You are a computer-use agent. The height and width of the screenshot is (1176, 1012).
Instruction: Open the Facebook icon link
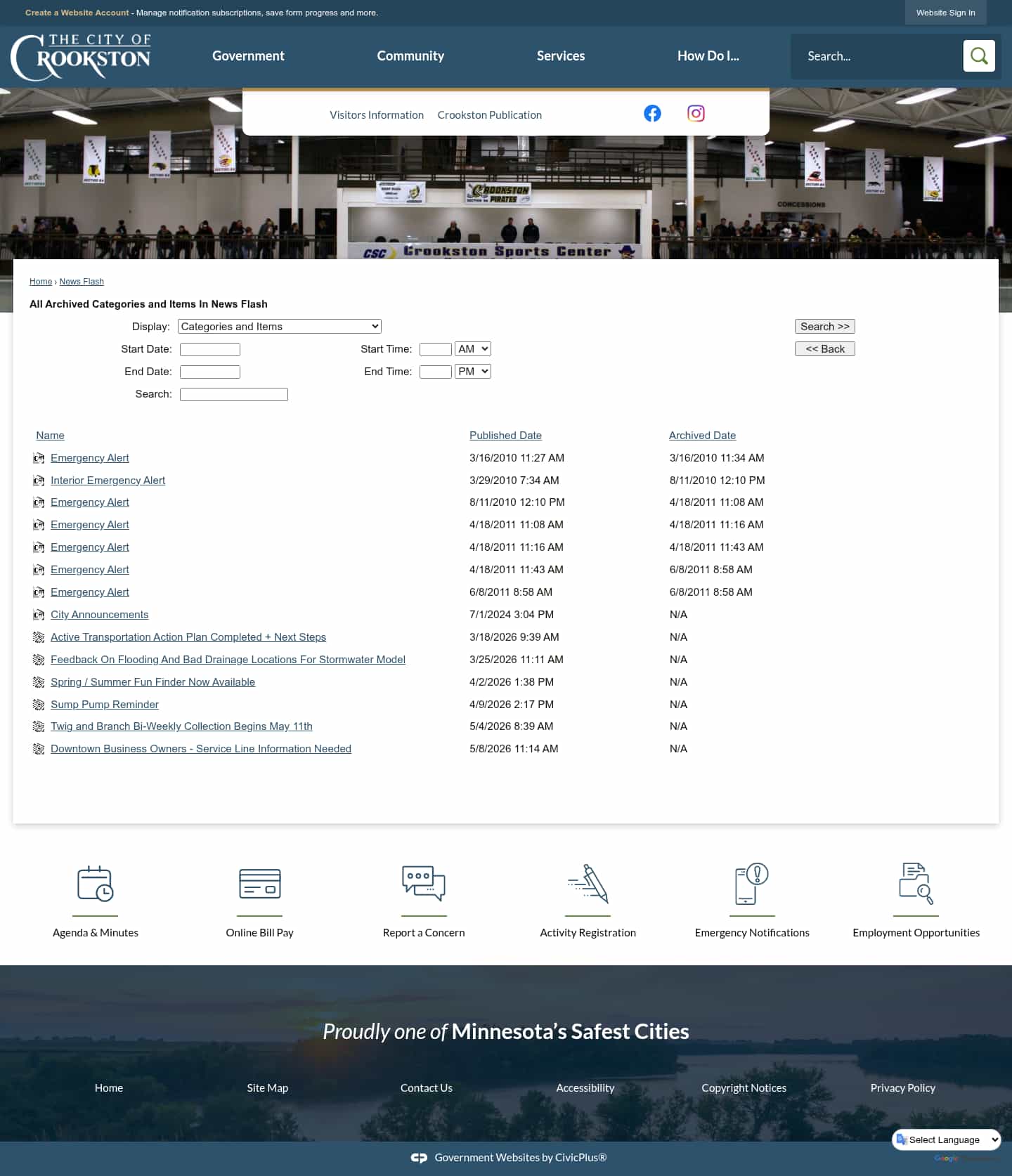[652, 113]
